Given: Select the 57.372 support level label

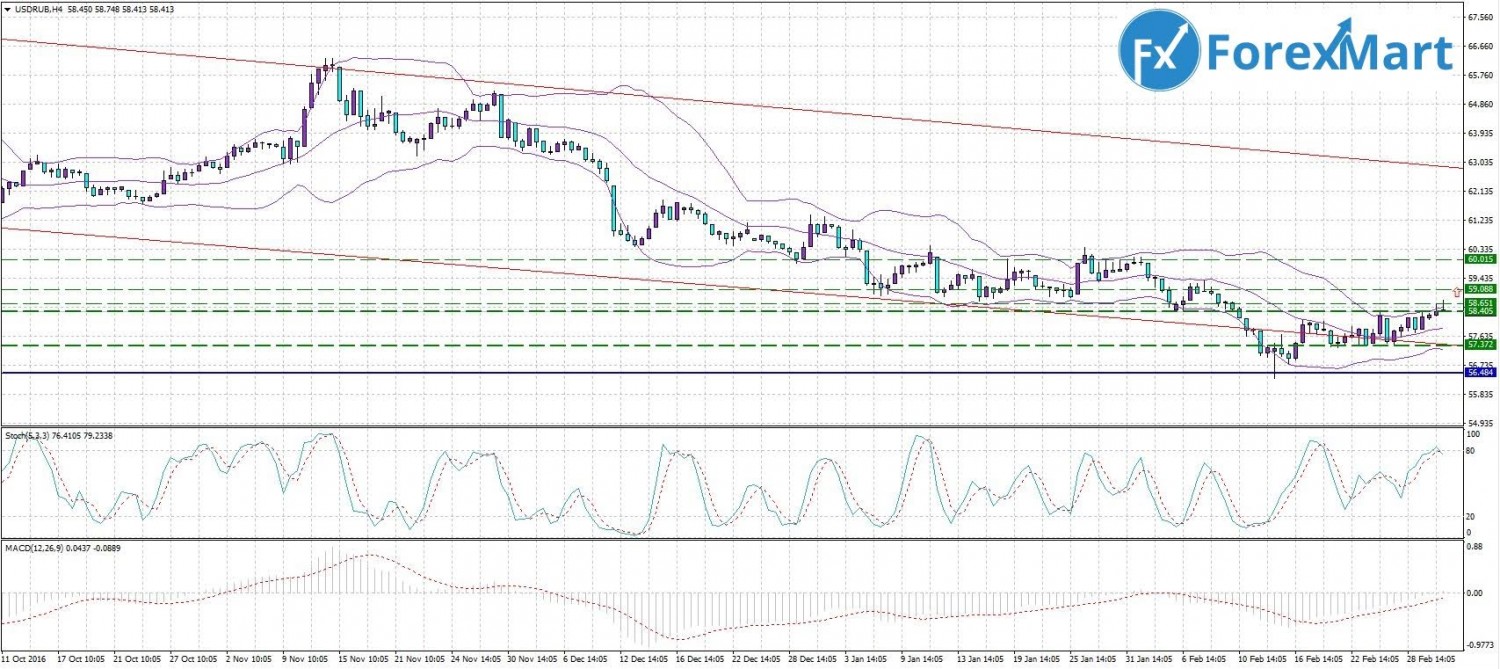Looking at the screenshot, I should pos(1479,344).
